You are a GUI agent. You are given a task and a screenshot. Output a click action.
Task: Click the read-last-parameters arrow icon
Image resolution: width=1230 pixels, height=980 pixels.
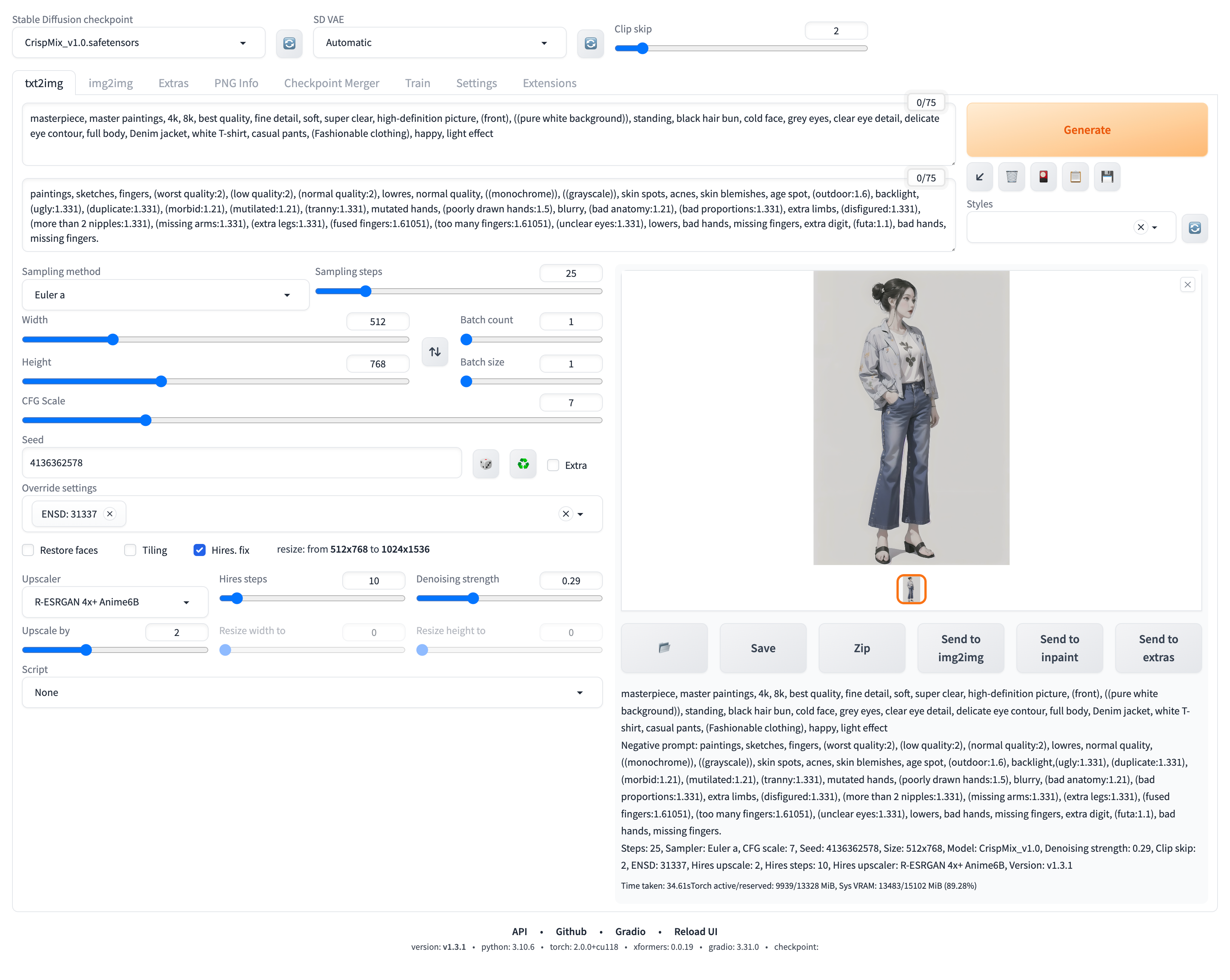(x=979, y=177)
